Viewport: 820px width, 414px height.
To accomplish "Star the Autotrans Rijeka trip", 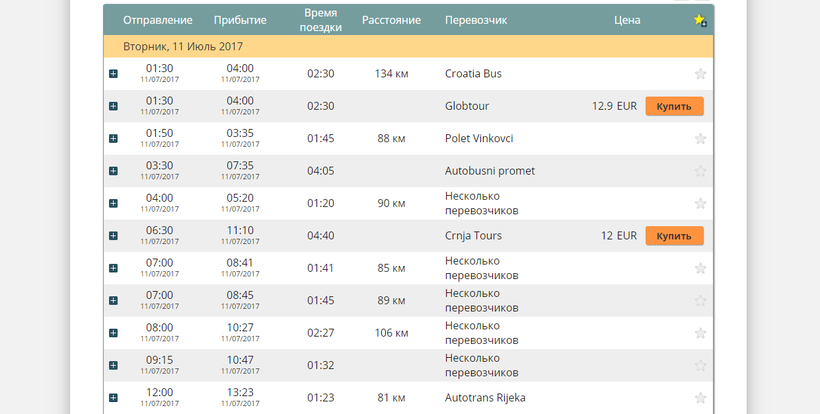I will point(700,398).
